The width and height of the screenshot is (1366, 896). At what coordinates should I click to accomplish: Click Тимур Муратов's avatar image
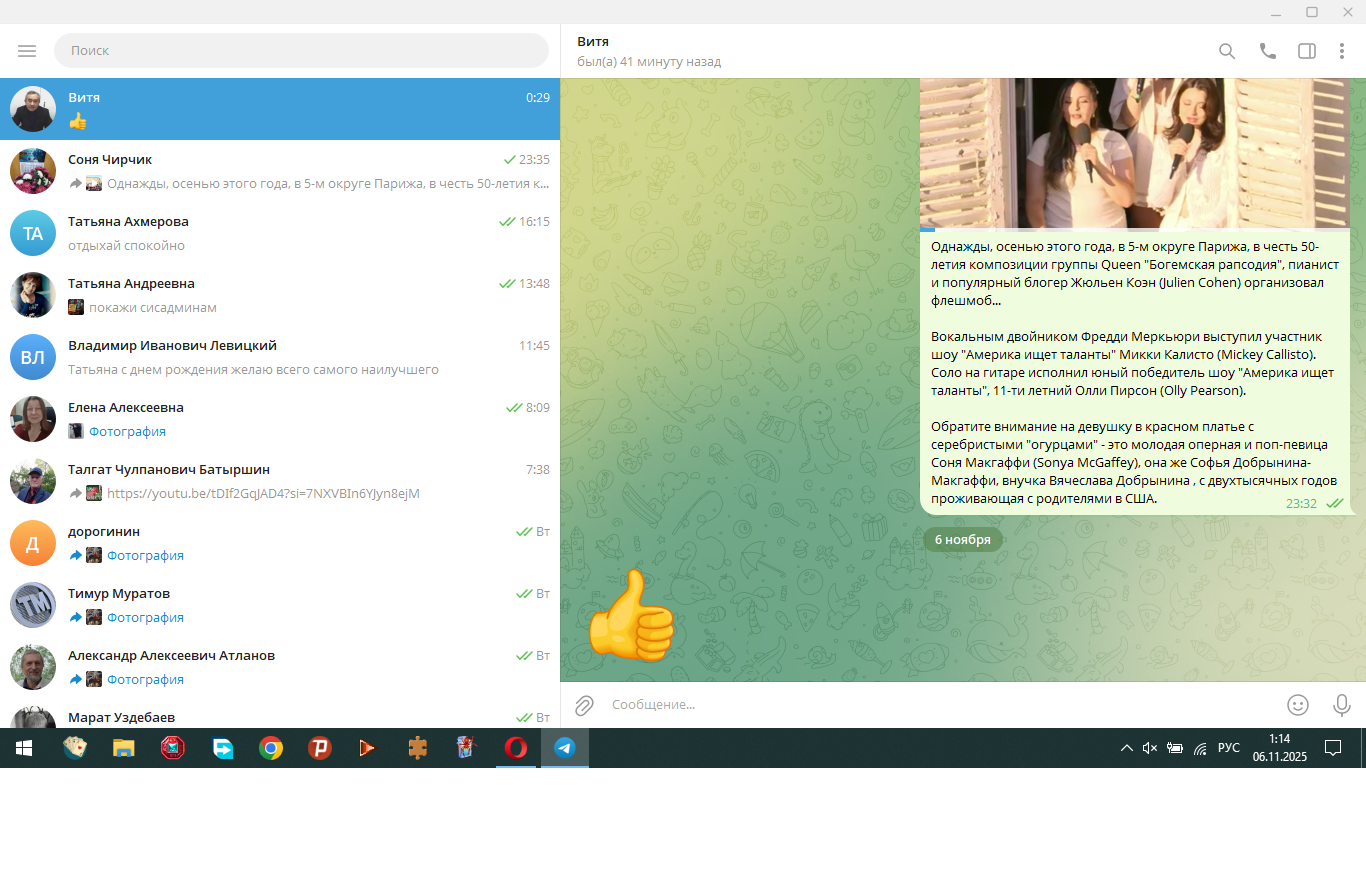(x=33, y=605)
